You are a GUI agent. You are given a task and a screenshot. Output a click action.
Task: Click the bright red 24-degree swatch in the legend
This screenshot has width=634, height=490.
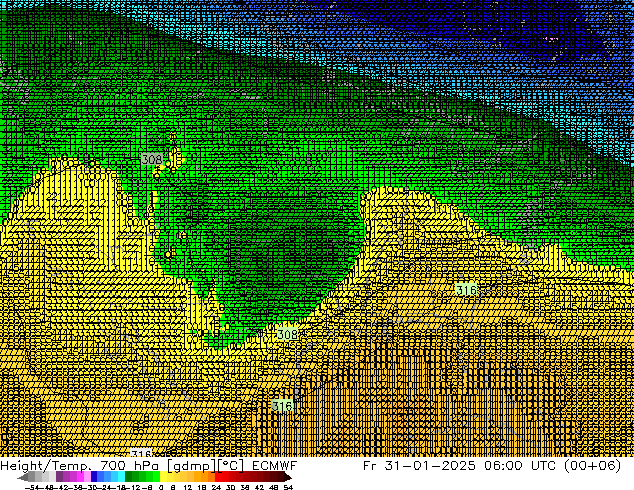(x=218, y=476)
